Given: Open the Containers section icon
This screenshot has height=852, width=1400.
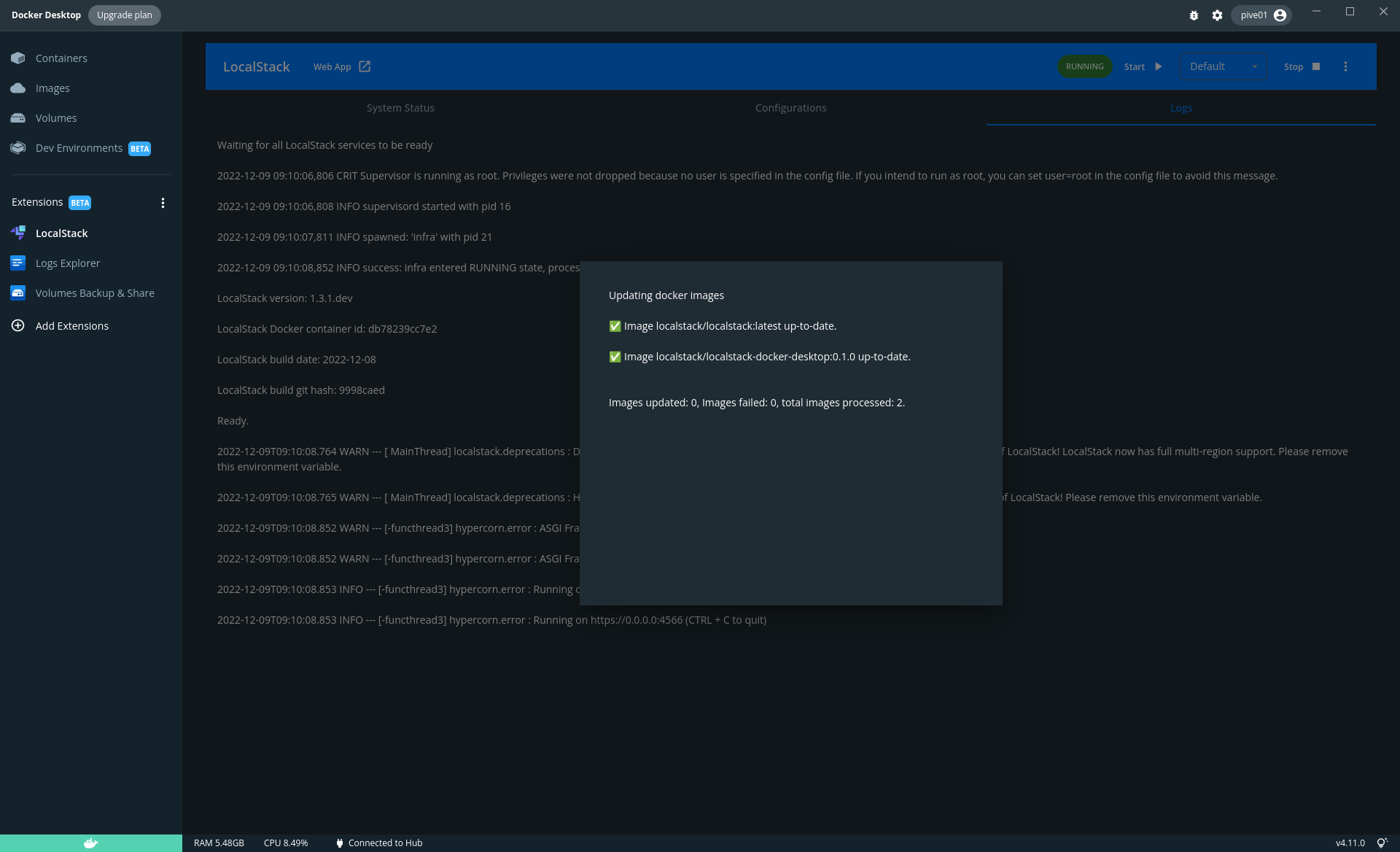Looking at the screenshot, I should coord(18,58).
